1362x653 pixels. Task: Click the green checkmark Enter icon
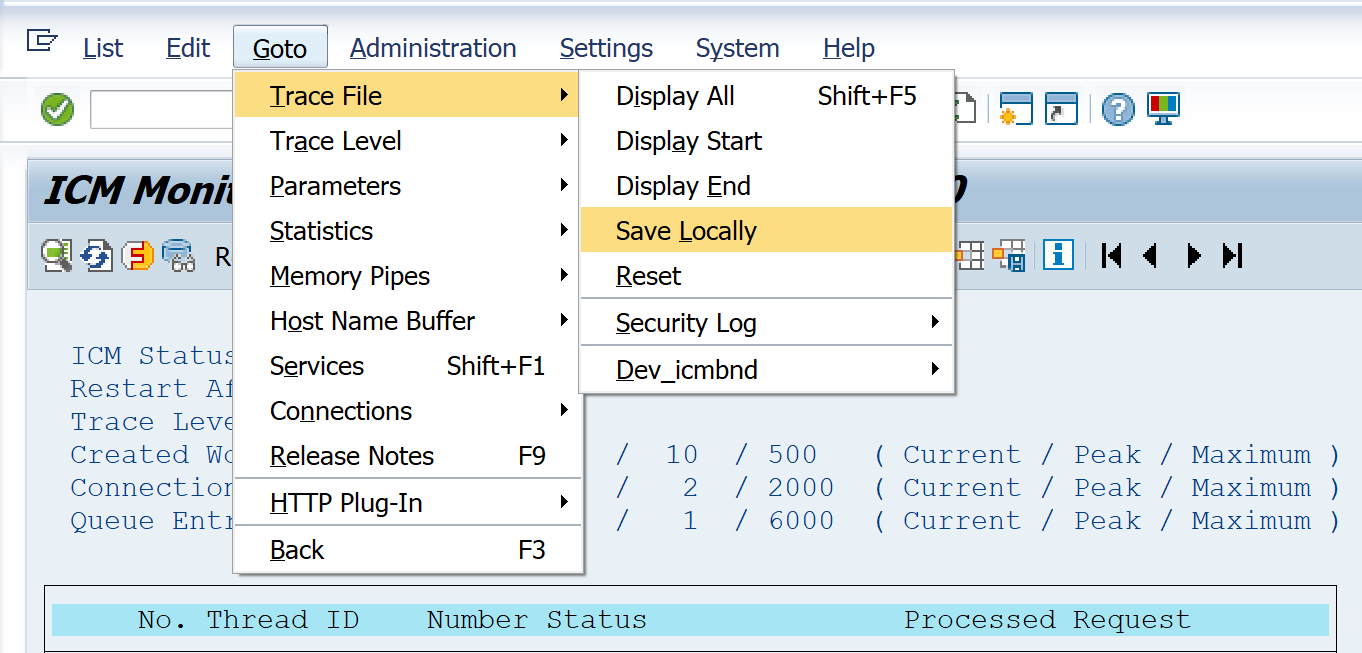(x=58, y=109)
